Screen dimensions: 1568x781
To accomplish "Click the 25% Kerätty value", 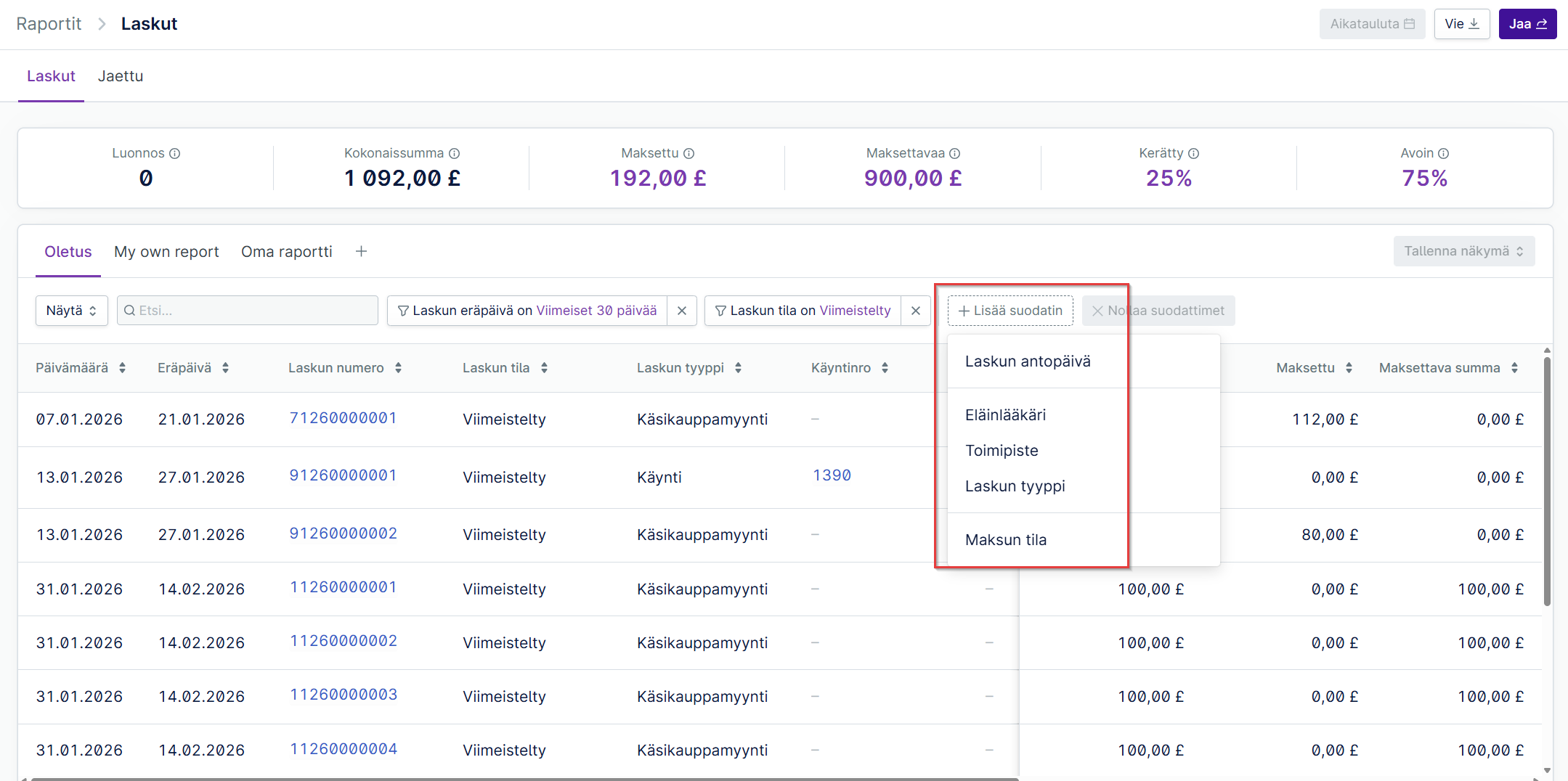I will coord(1169,178).
